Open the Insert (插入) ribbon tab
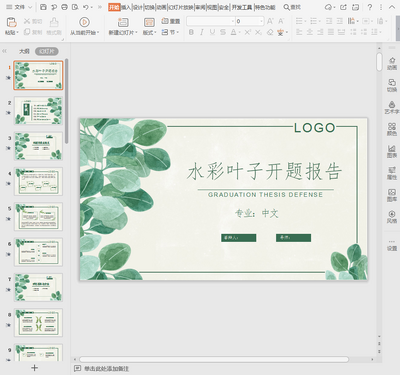 point(126,7)
